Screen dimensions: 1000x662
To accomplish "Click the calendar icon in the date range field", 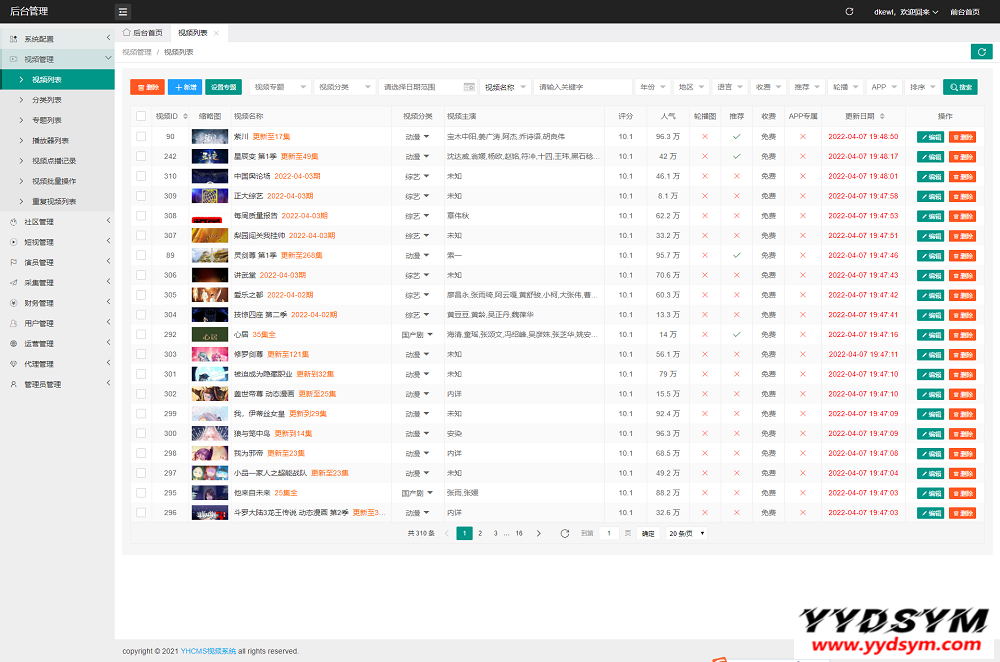I will click(467, 87).
